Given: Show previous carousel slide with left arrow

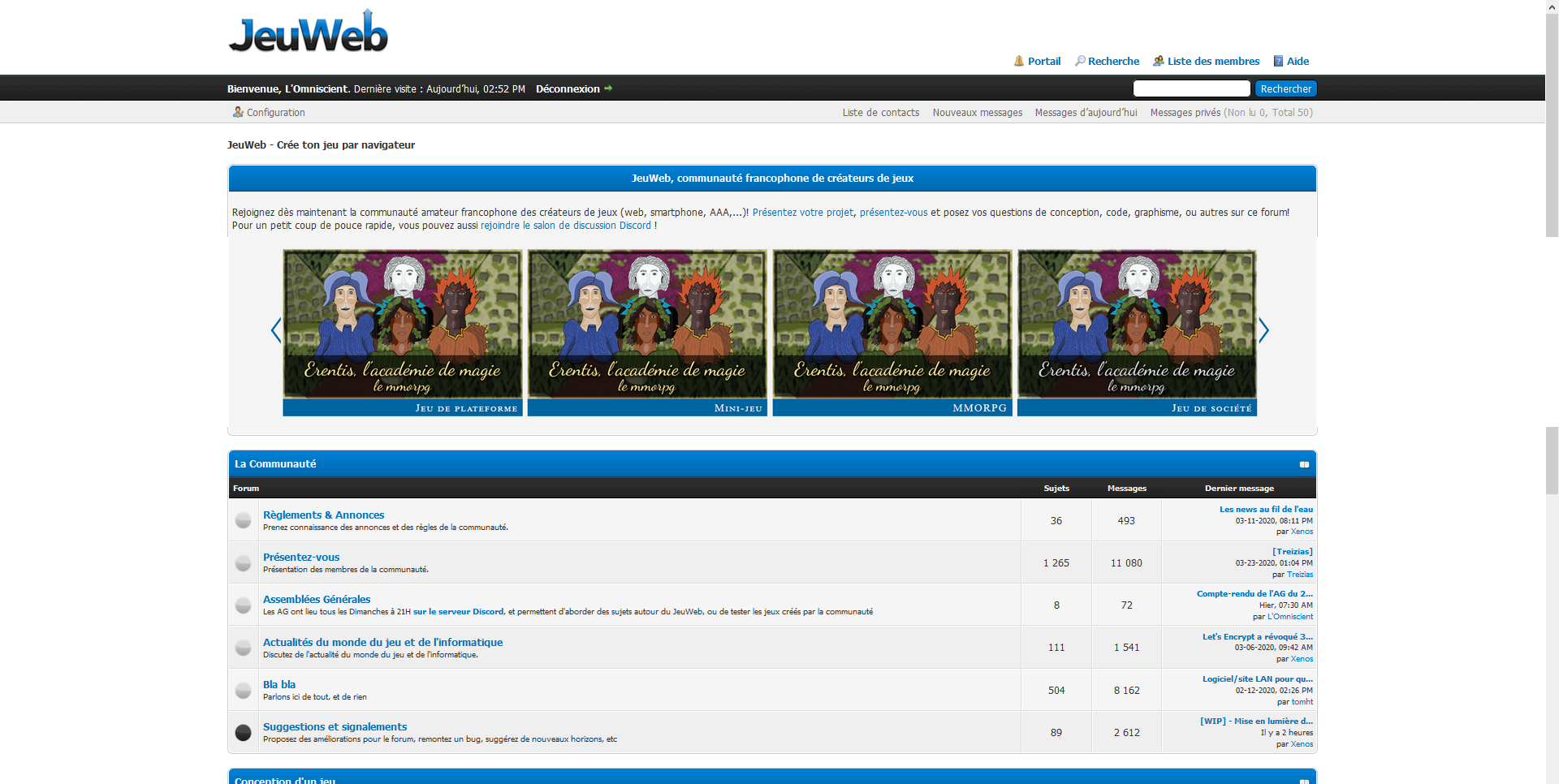Looking at the screenshot, I should coord(276,330).
